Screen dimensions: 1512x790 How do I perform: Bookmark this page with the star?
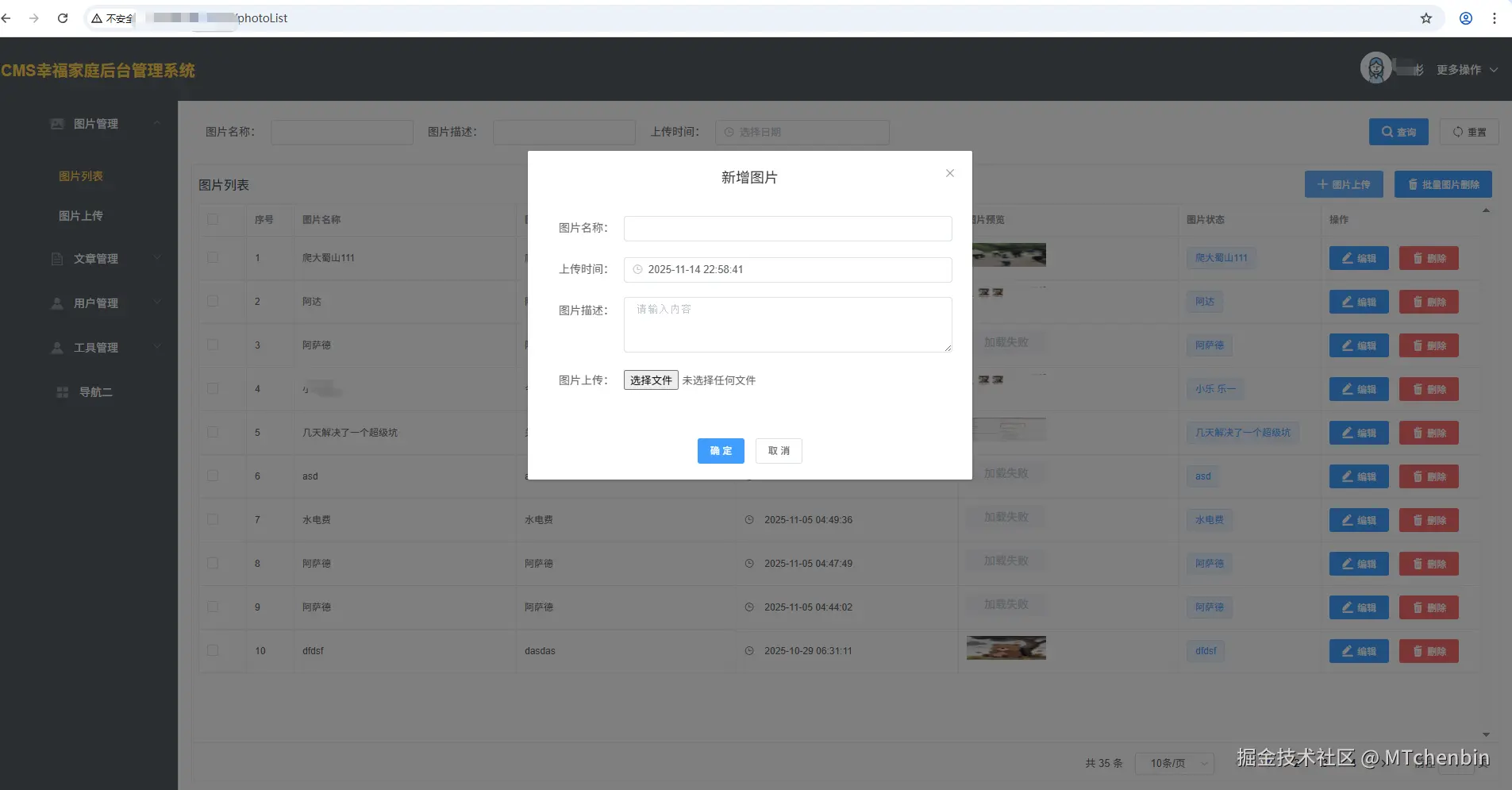(x=1425, y=18)
